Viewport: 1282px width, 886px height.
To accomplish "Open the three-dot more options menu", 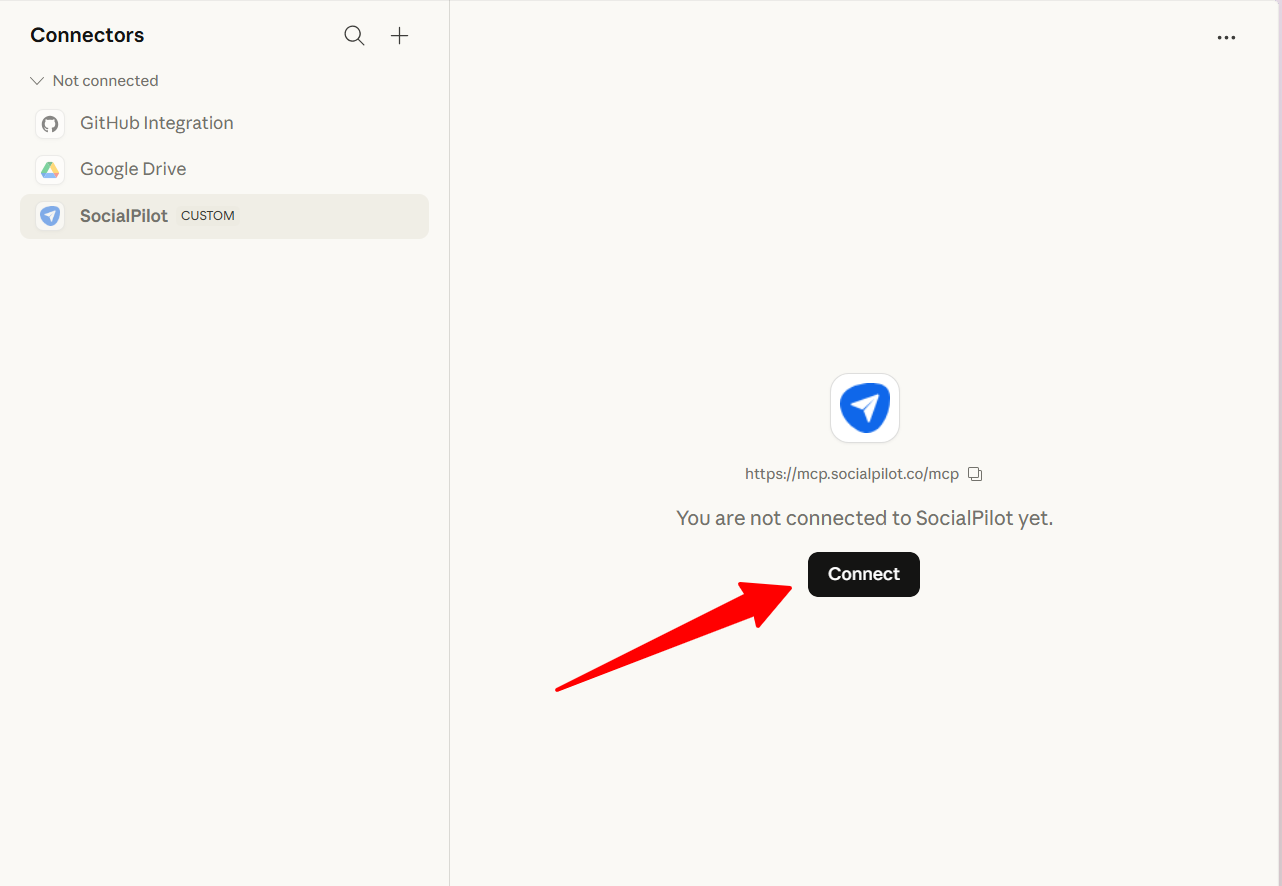I will pyautogui.click(x=1226, y=38).
